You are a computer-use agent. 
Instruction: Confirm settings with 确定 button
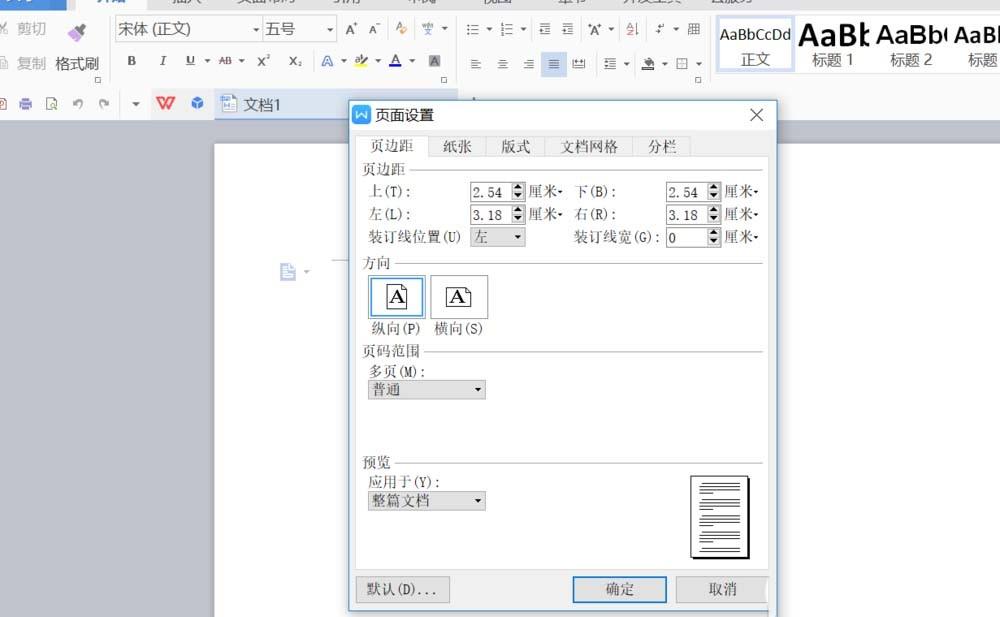[618, 589]
